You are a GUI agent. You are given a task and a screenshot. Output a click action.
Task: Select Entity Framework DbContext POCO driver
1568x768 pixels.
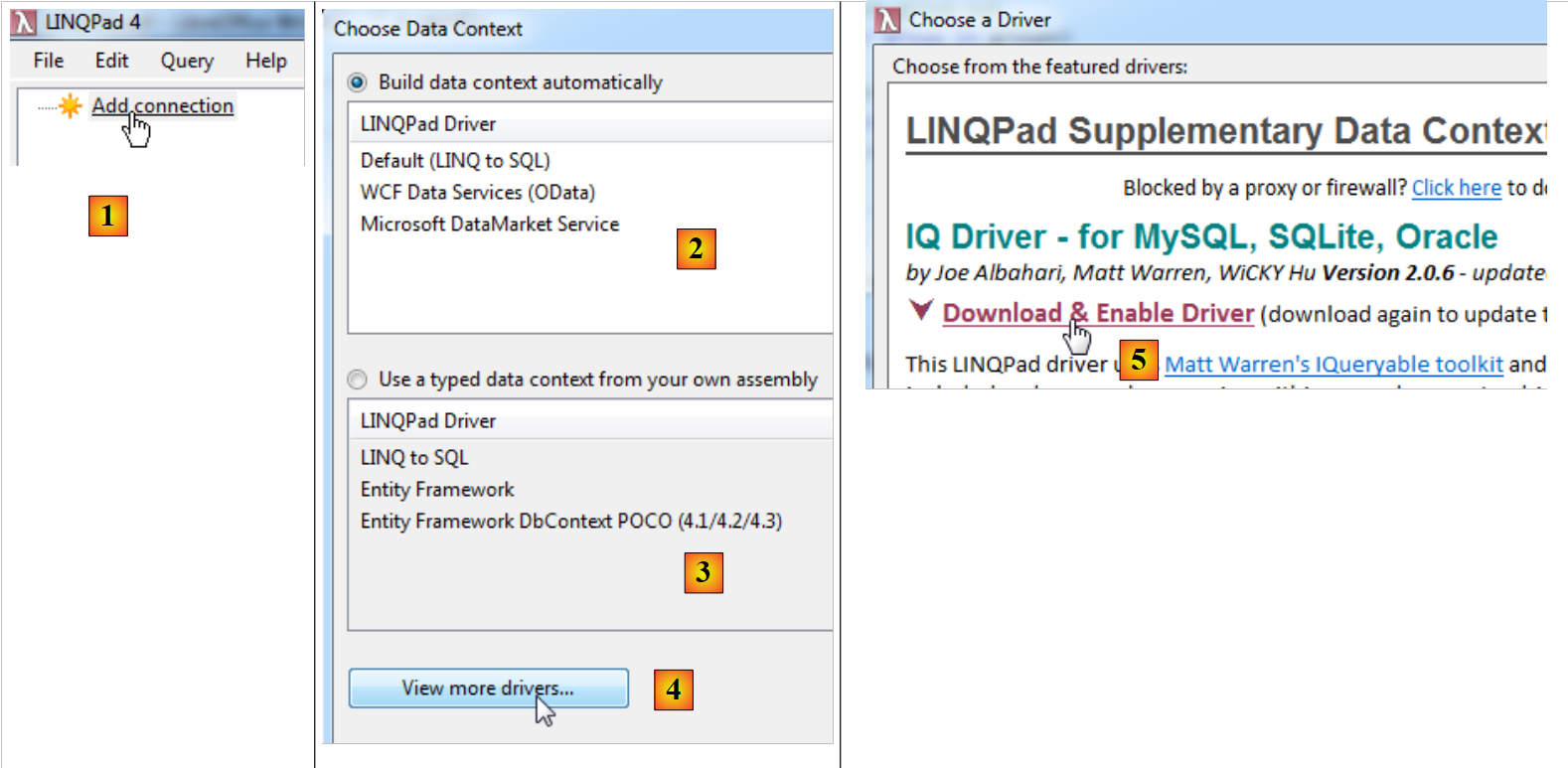pos(570,521)
